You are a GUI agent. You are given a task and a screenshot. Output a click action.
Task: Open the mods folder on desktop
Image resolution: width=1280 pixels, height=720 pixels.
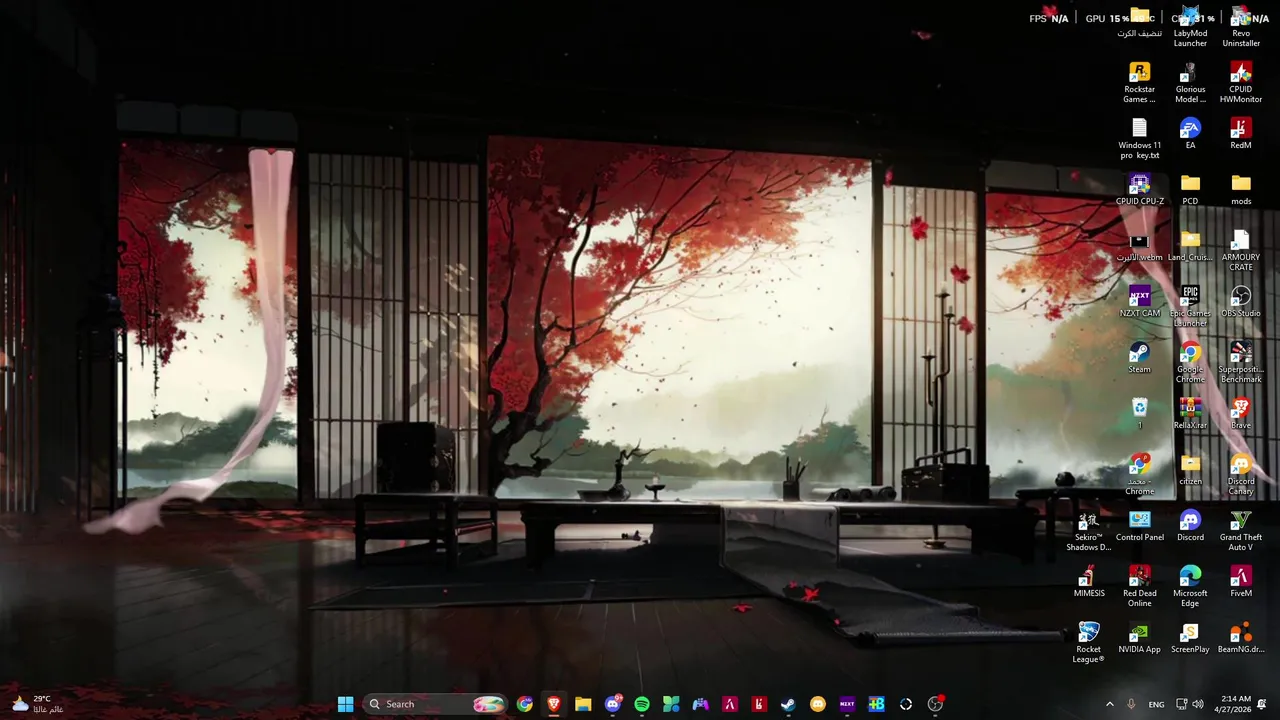pos(1241,189)
